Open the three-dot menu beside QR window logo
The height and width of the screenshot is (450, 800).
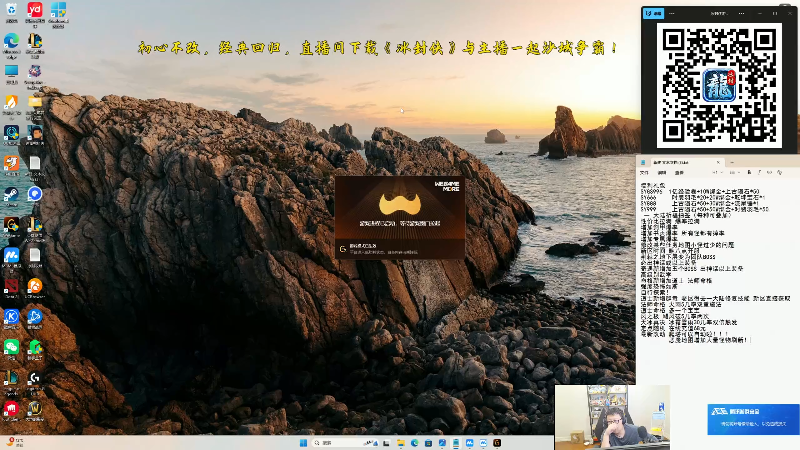click(x=671, y=13)
